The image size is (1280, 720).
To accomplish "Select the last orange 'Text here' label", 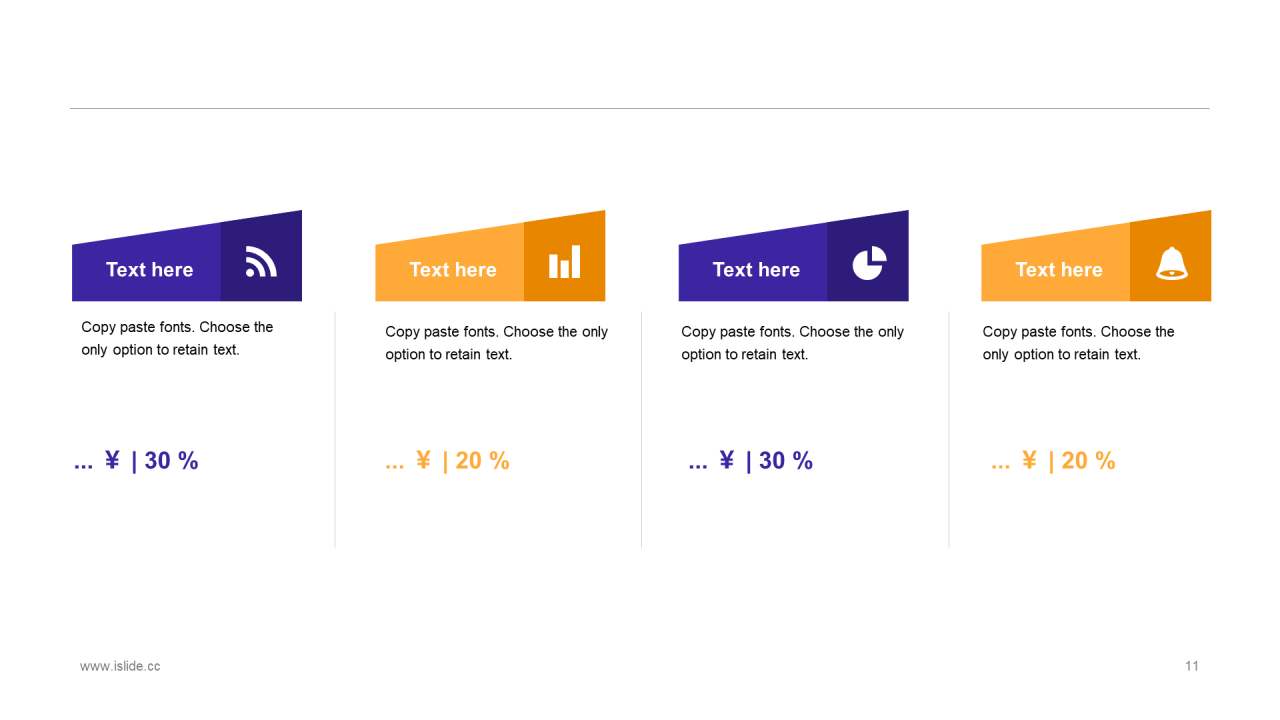I will pyautogui.click(x=1059, y=270).
